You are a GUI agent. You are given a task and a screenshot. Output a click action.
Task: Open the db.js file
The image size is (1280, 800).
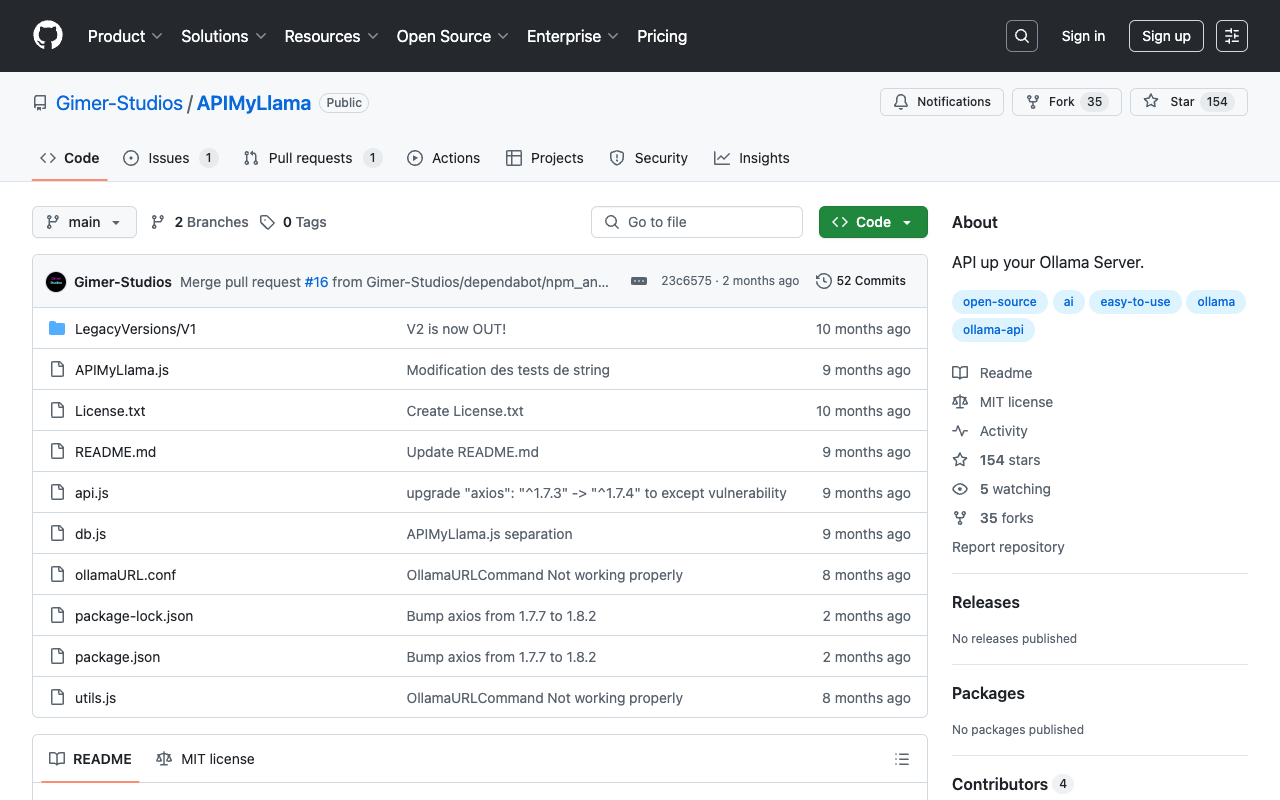point(90,534)
